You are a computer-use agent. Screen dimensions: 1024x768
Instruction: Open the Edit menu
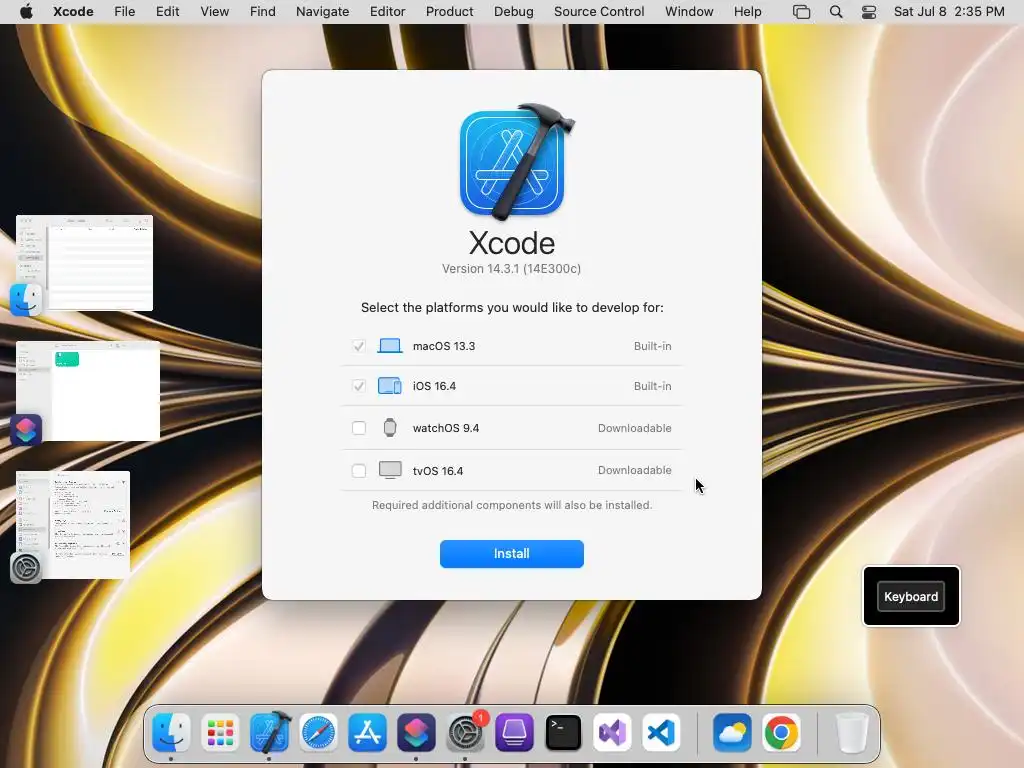click(x=167, y=11)
